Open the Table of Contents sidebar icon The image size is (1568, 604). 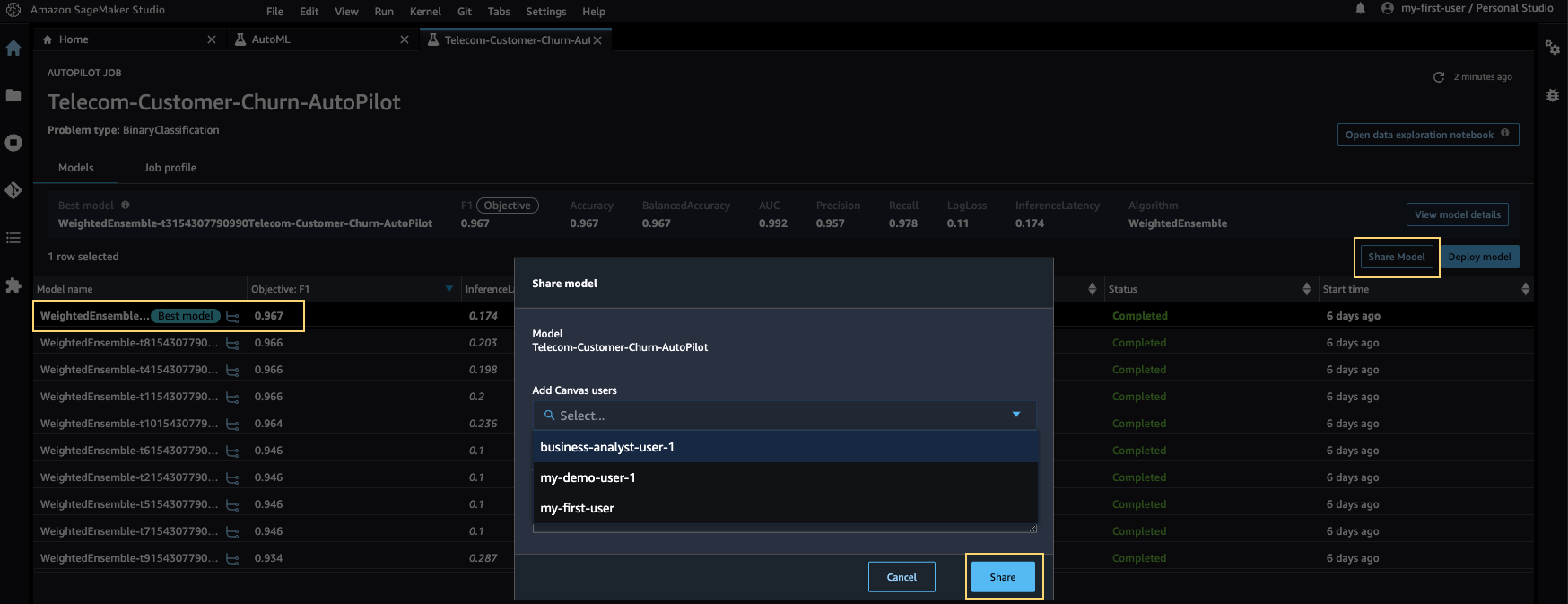click(13, 238)
